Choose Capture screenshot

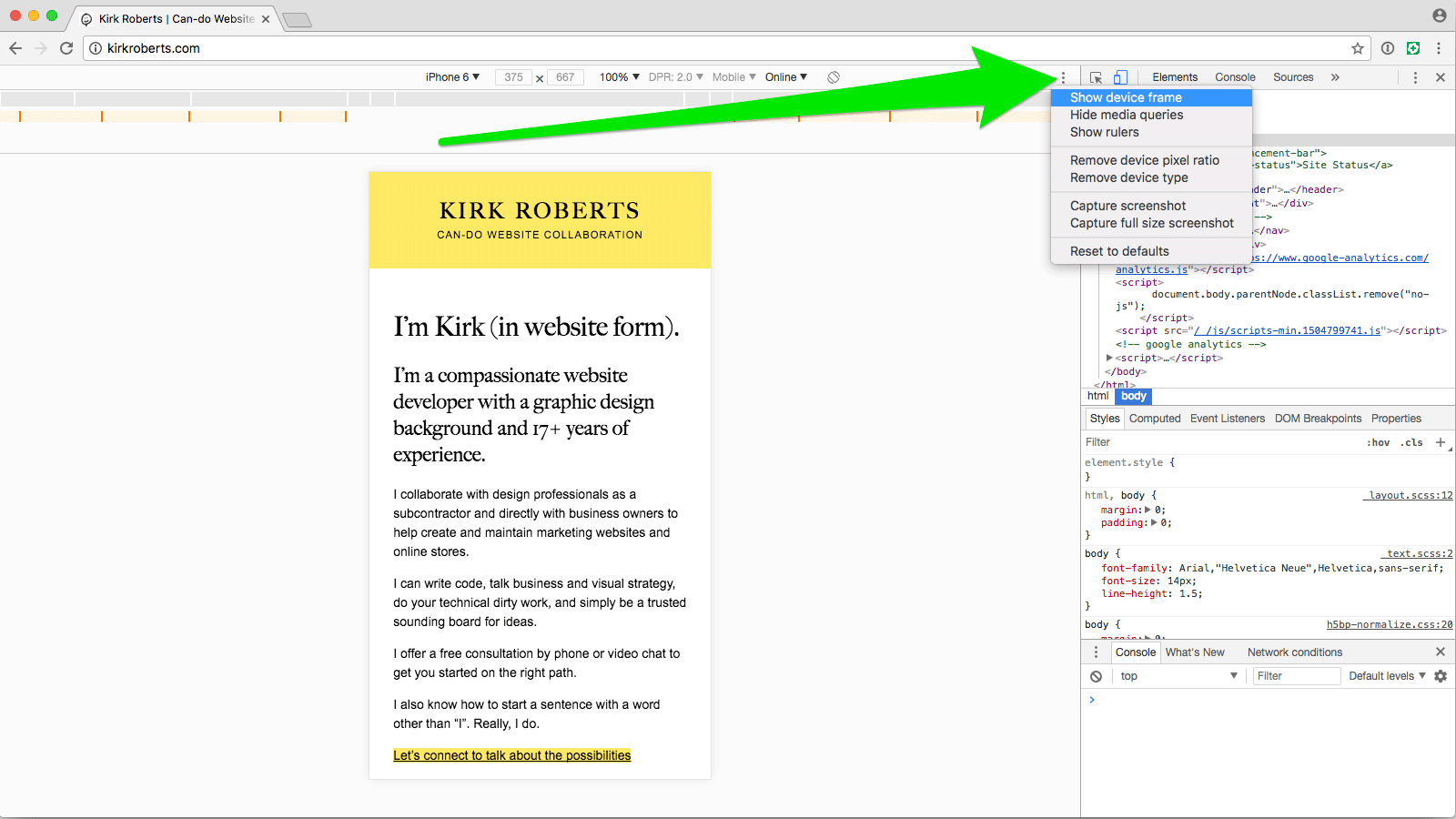[1151, 206]
